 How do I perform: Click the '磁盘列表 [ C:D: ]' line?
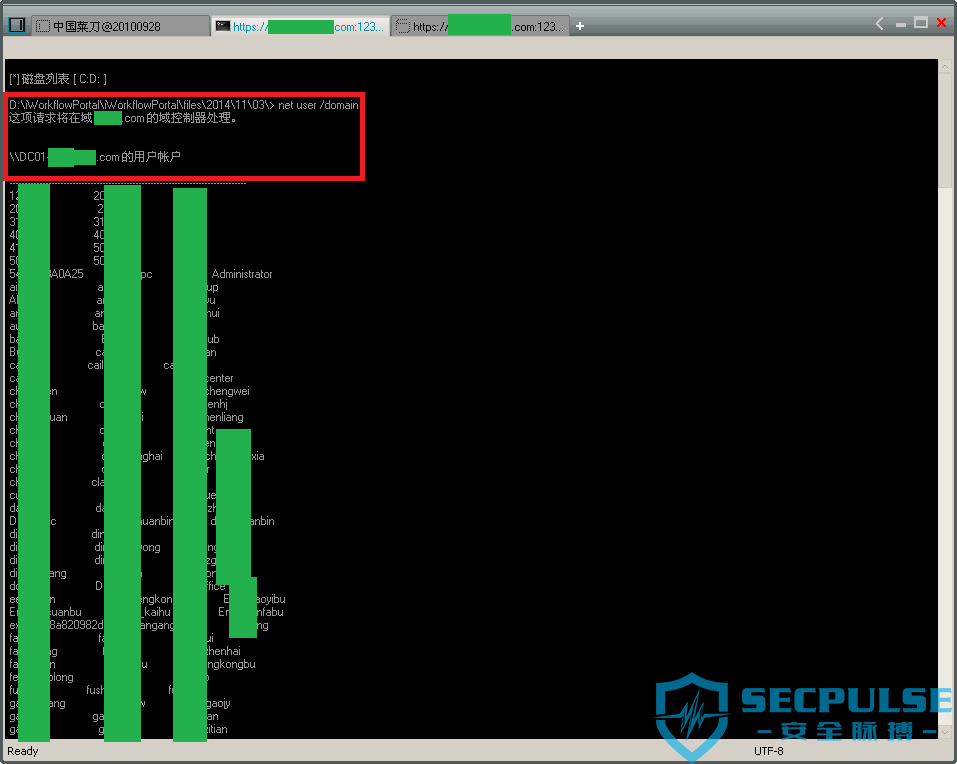58,79
